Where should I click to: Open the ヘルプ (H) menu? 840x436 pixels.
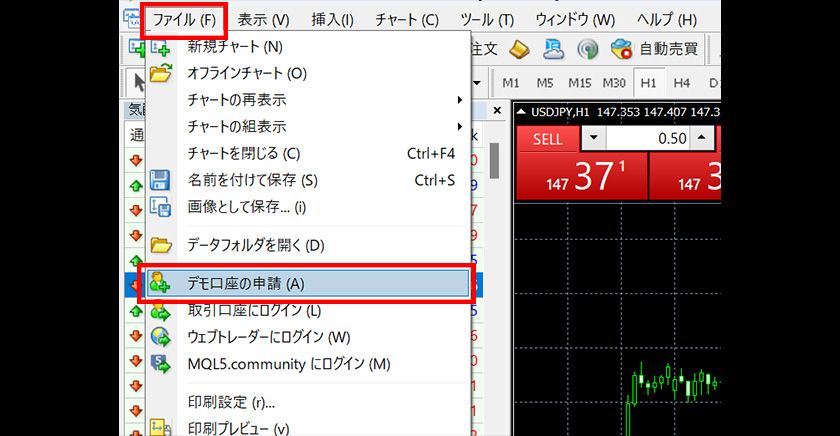point(666,20)
